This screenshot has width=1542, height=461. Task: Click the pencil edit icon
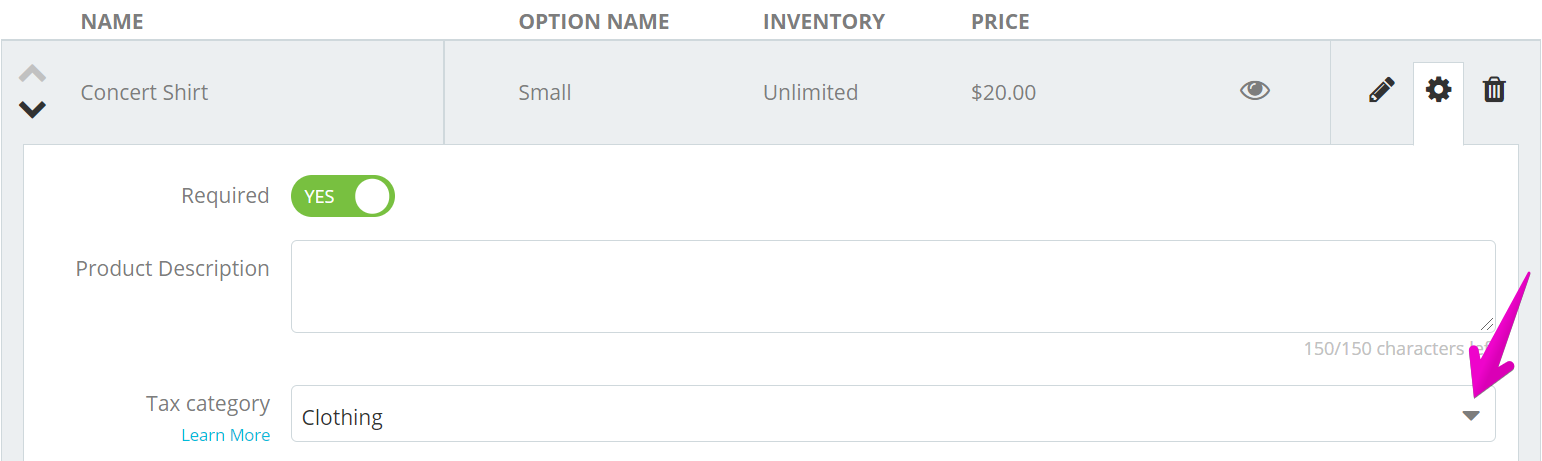1381,91
